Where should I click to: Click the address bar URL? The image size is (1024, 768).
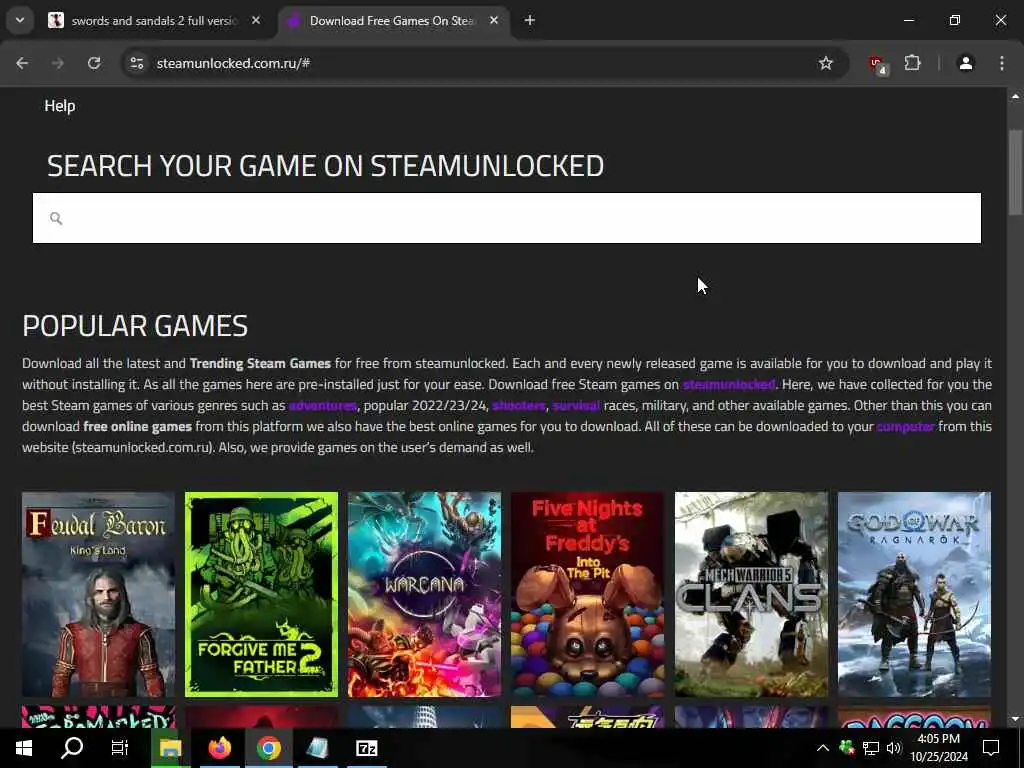point(233,63)
